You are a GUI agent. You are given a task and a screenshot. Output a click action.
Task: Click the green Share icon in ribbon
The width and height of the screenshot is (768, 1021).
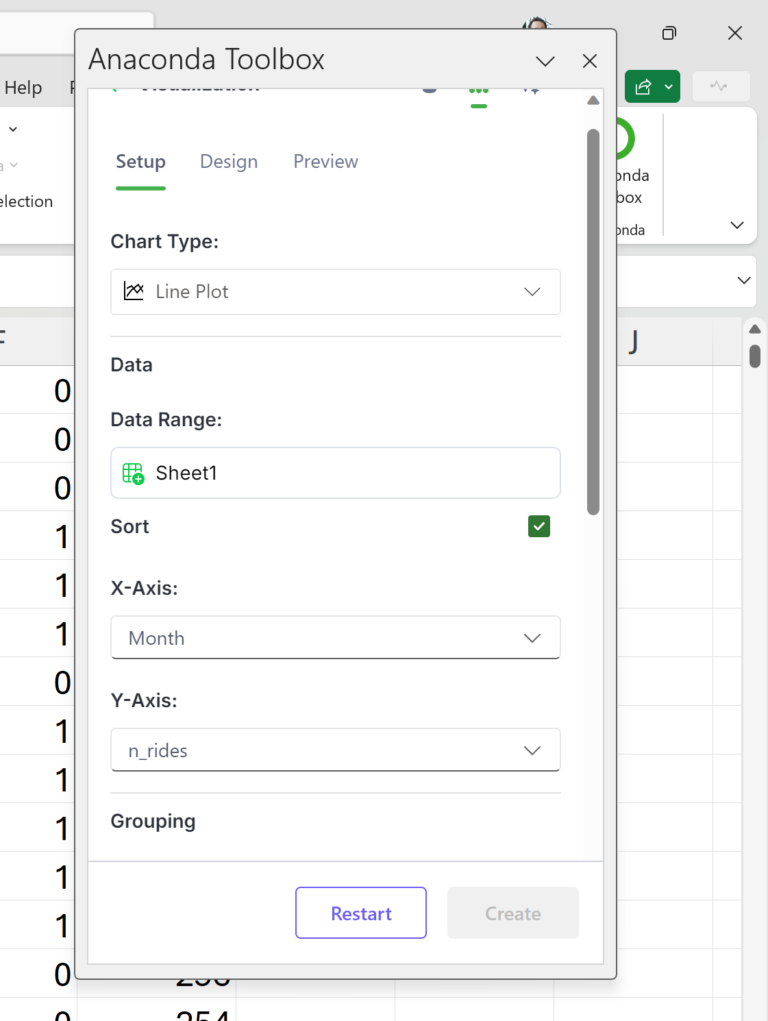643,87
